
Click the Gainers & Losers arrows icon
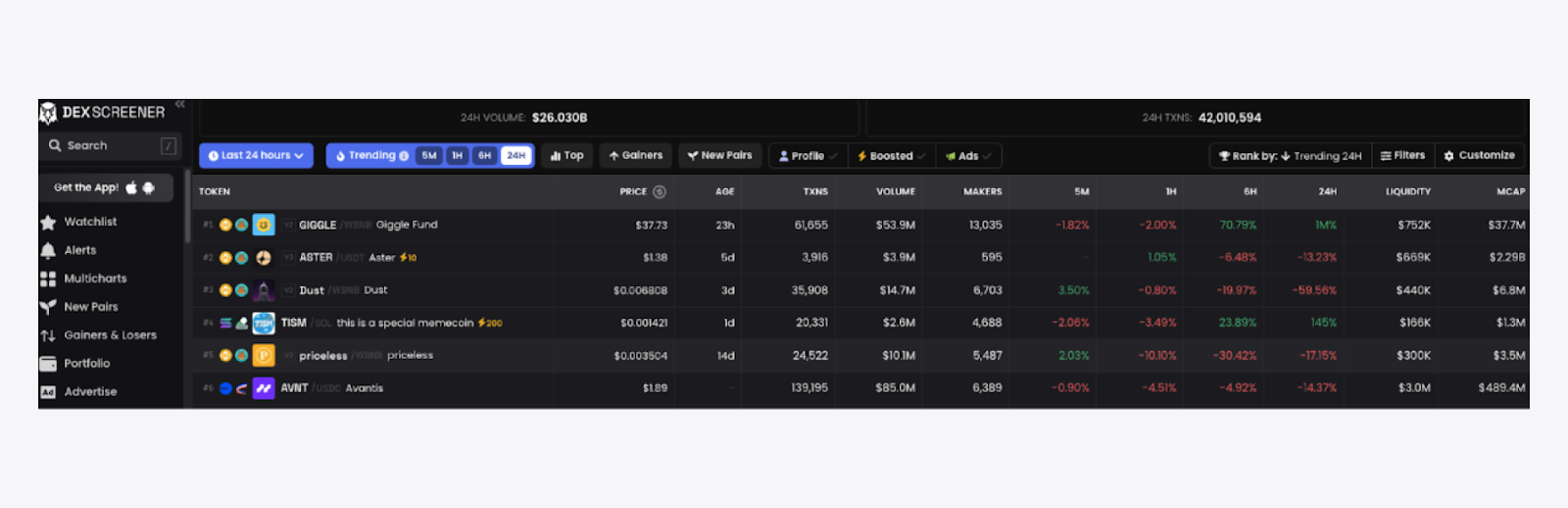pos(48,335)
